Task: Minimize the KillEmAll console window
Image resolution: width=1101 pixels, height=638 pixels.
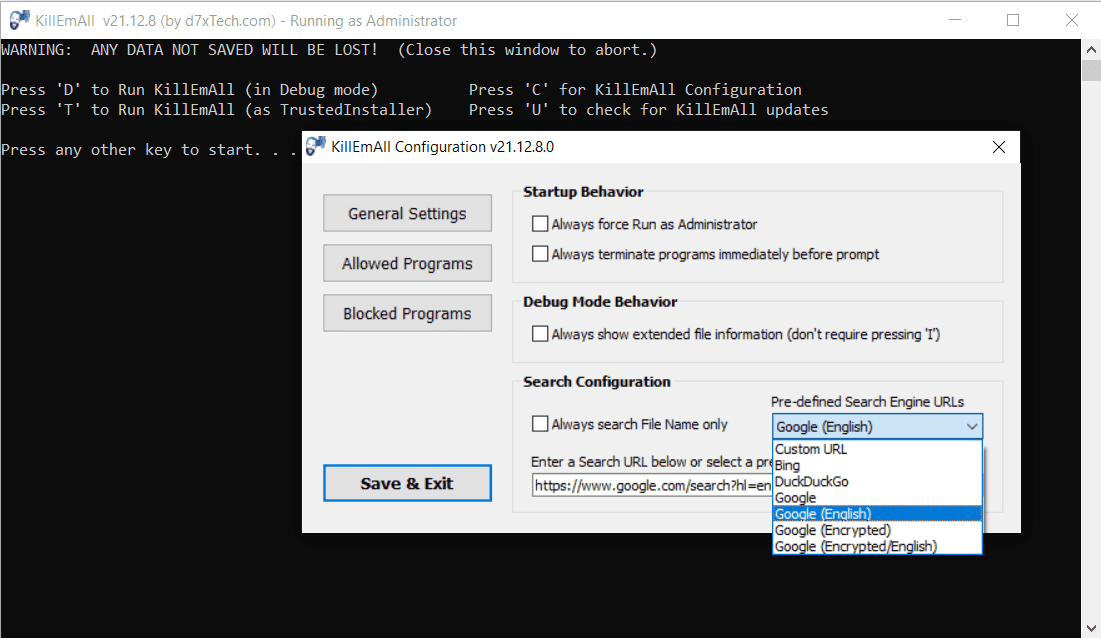Action: coord(954,20)
